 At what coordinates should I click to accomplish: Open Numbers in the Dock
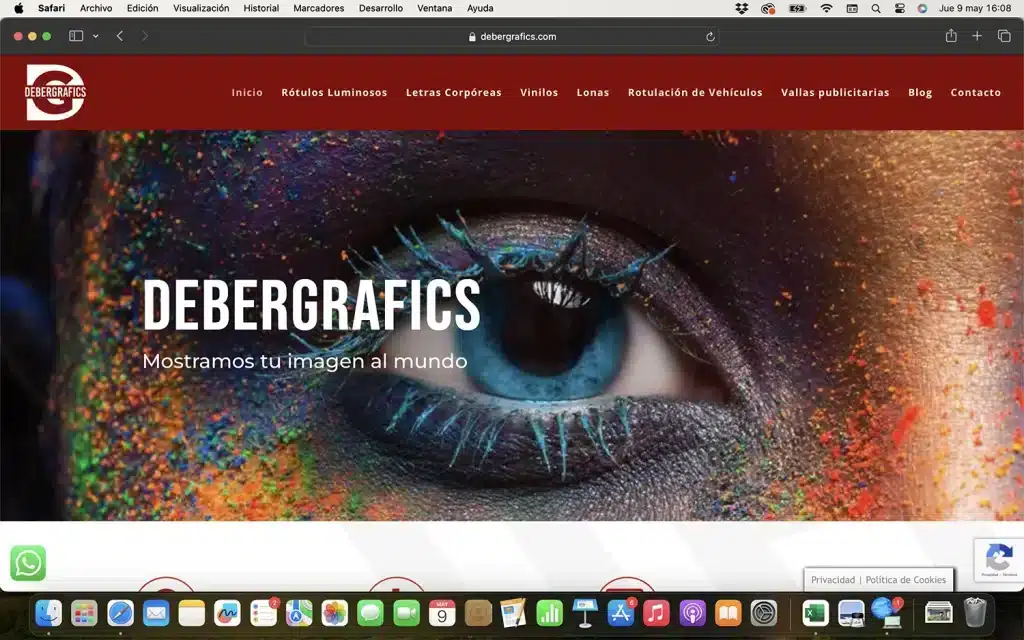pos(549,613)
